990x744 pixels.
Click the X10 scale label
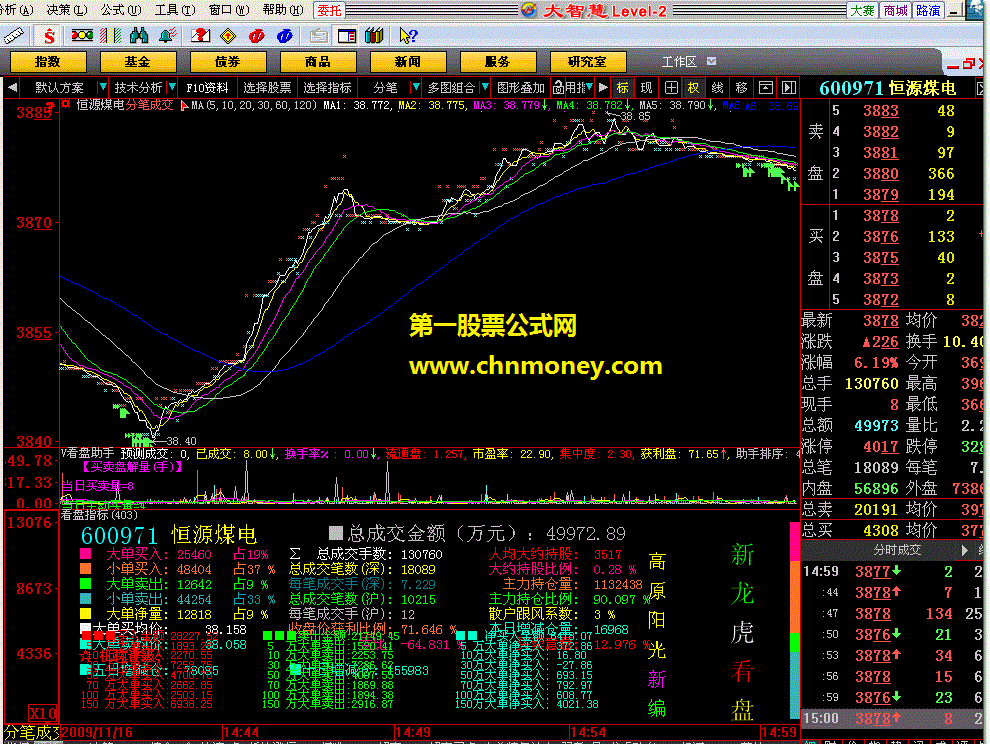42,714
